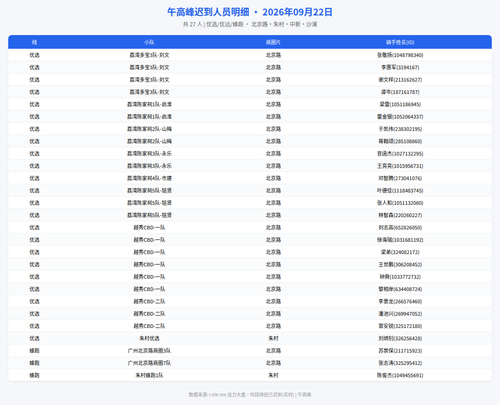Select rider cell 雷金银(1052064337)
Screen dimensions: 500x405
400,117
